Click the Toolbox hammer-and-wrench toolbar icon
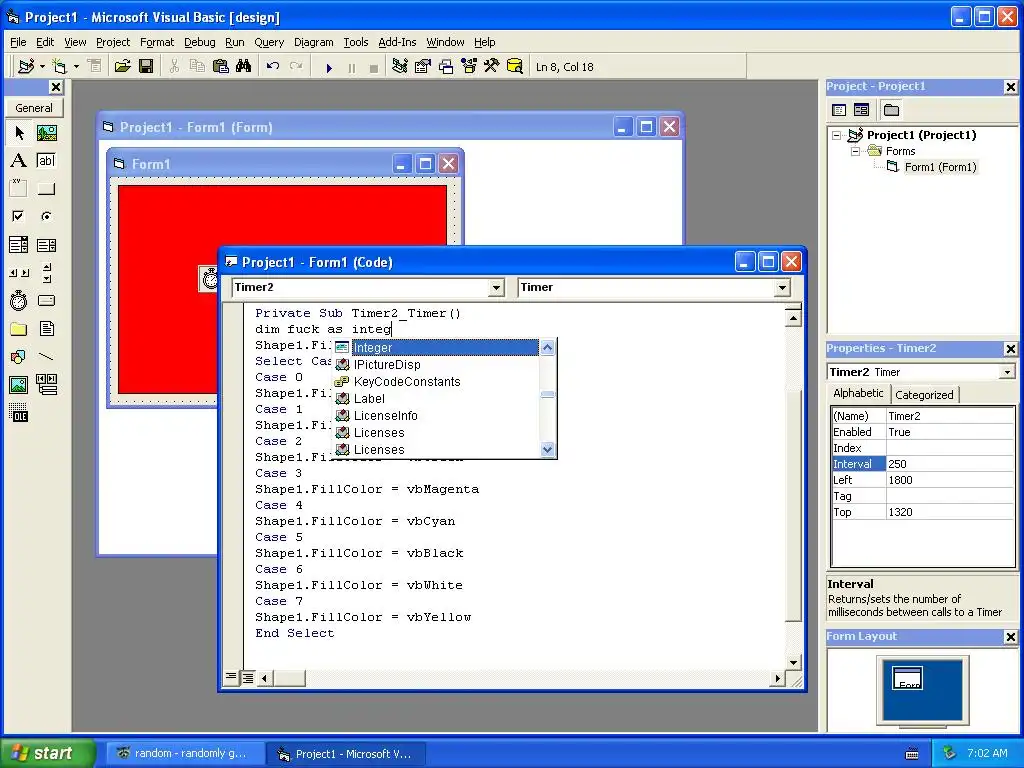The height and width of the screenshot is (768, 1024). (x=492, y=66)
